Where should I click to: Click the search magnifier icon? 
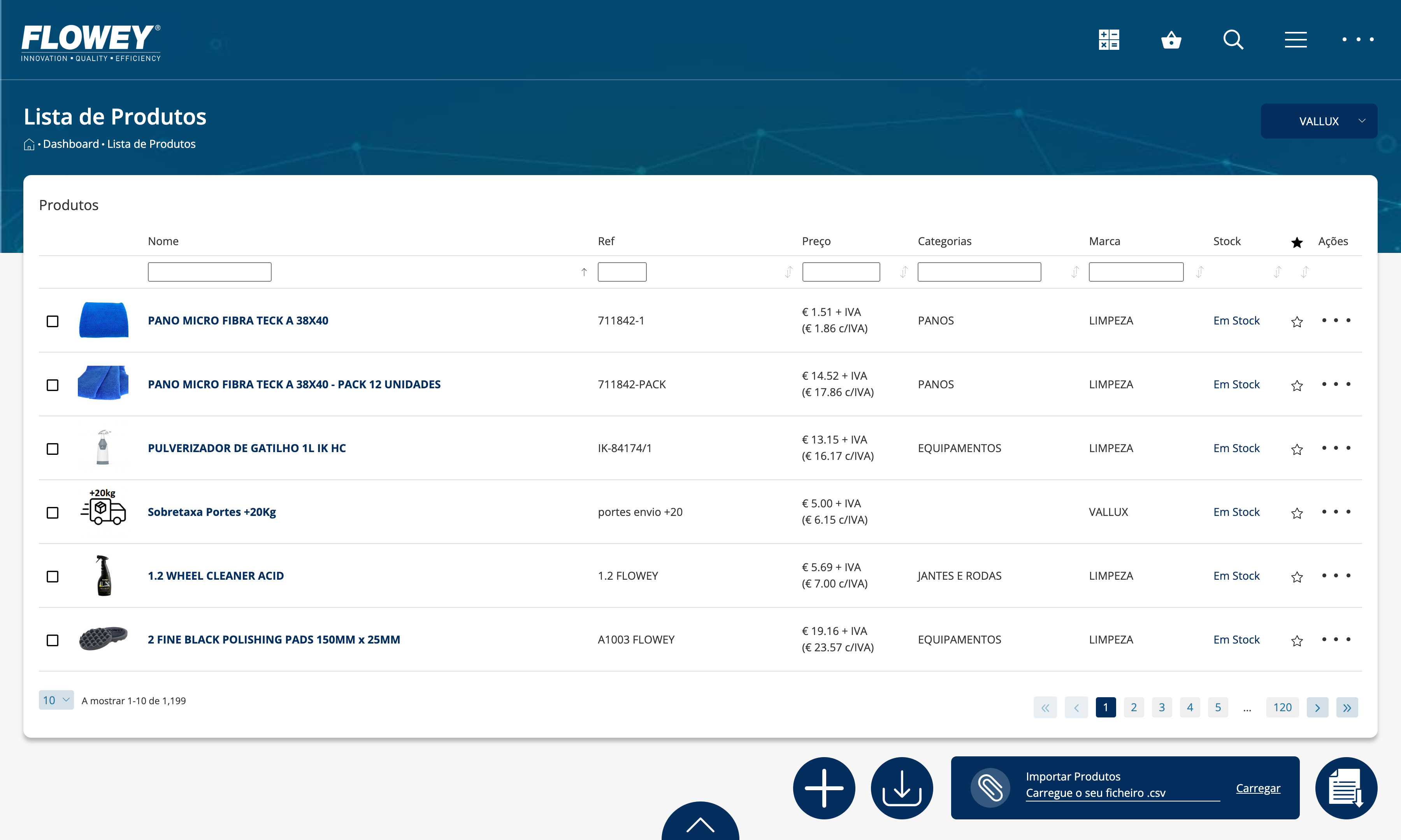[1233, 40]
